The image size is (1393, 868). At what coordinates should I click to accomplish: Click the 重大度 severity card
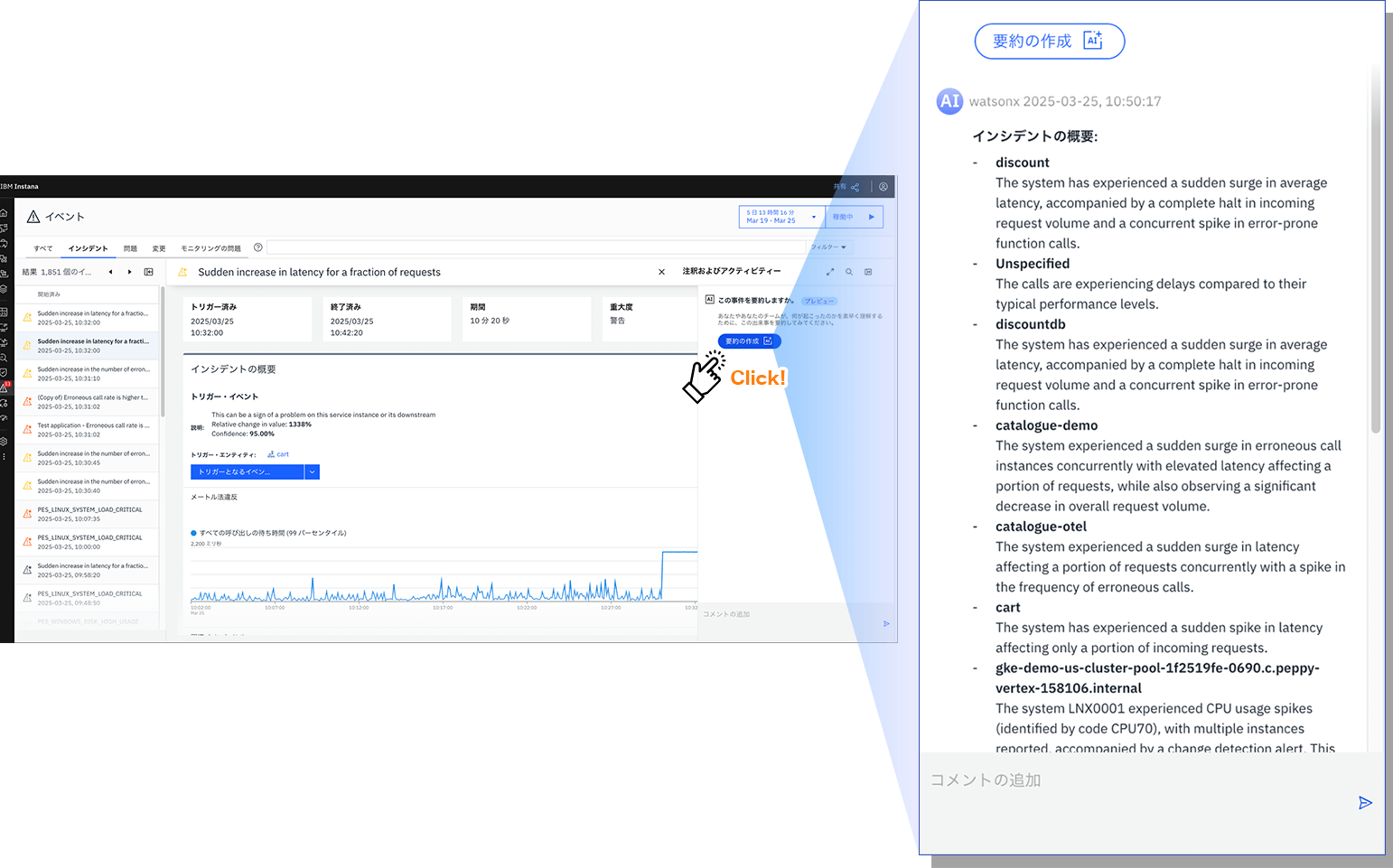[x=650, y=319]
